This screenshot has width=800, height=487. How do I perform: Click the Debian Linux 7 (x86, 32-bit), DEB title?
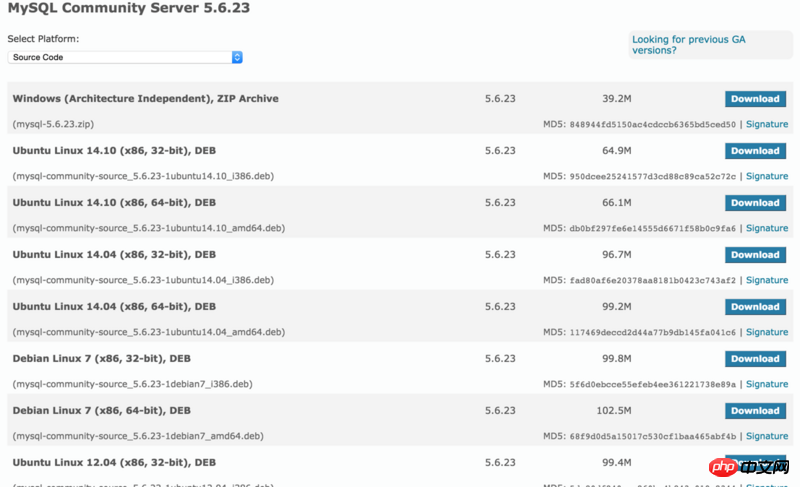click(102, 358)
